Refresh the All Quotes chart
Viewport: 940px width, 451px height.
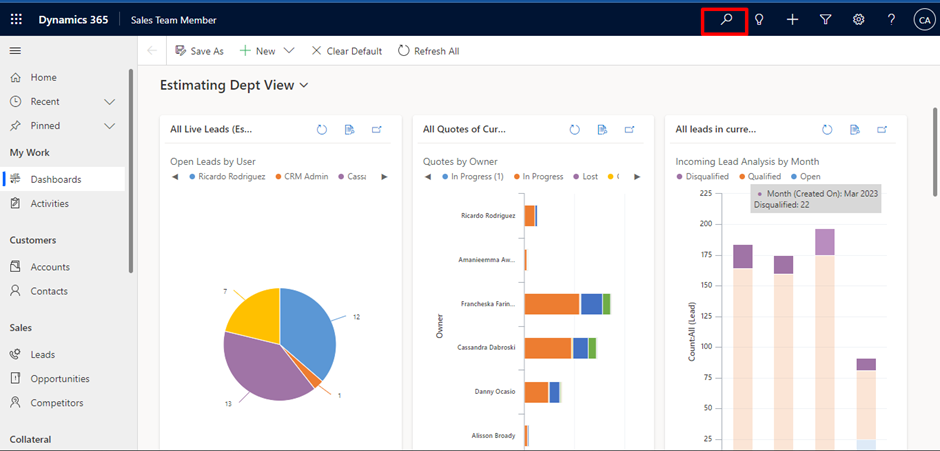574,129
